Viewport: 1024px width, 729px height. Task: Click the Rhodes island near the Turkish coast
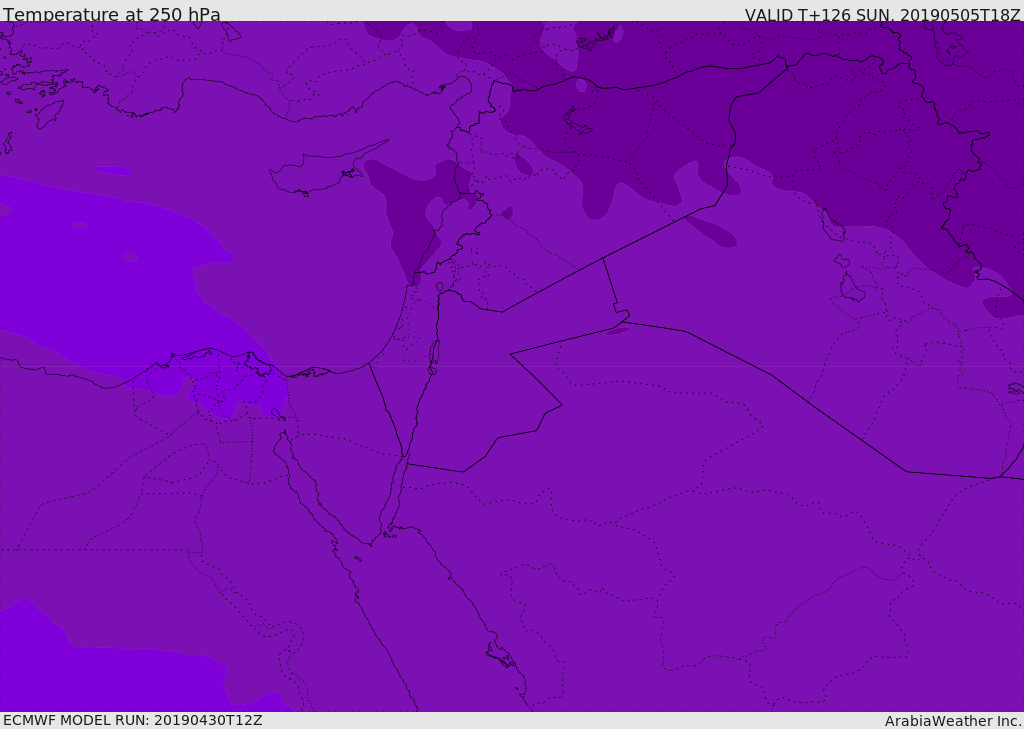pyautogui.click(x=49, y=114)
